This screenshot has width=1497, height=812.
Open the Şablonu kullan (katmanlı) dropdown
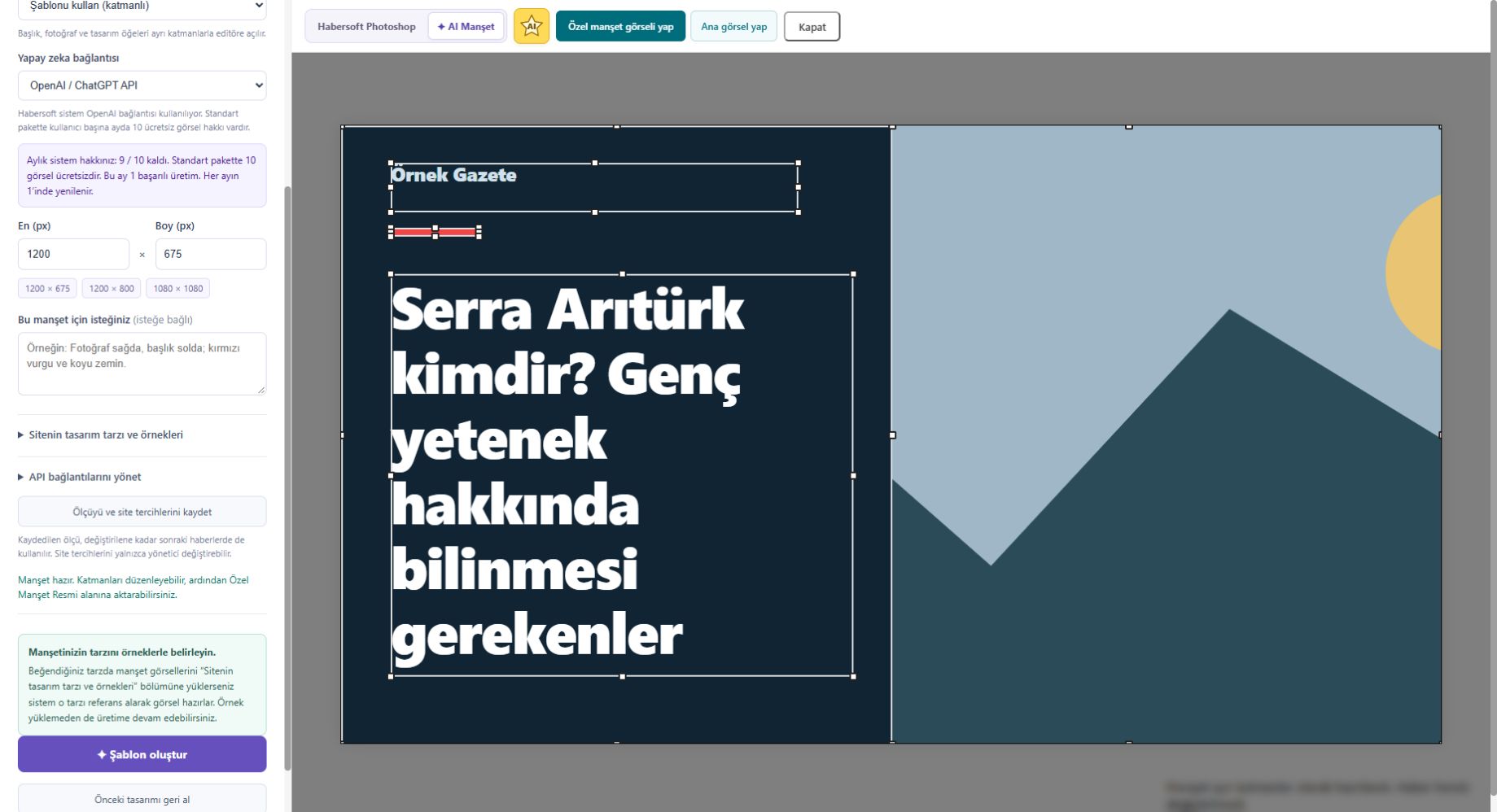point(142,7)
